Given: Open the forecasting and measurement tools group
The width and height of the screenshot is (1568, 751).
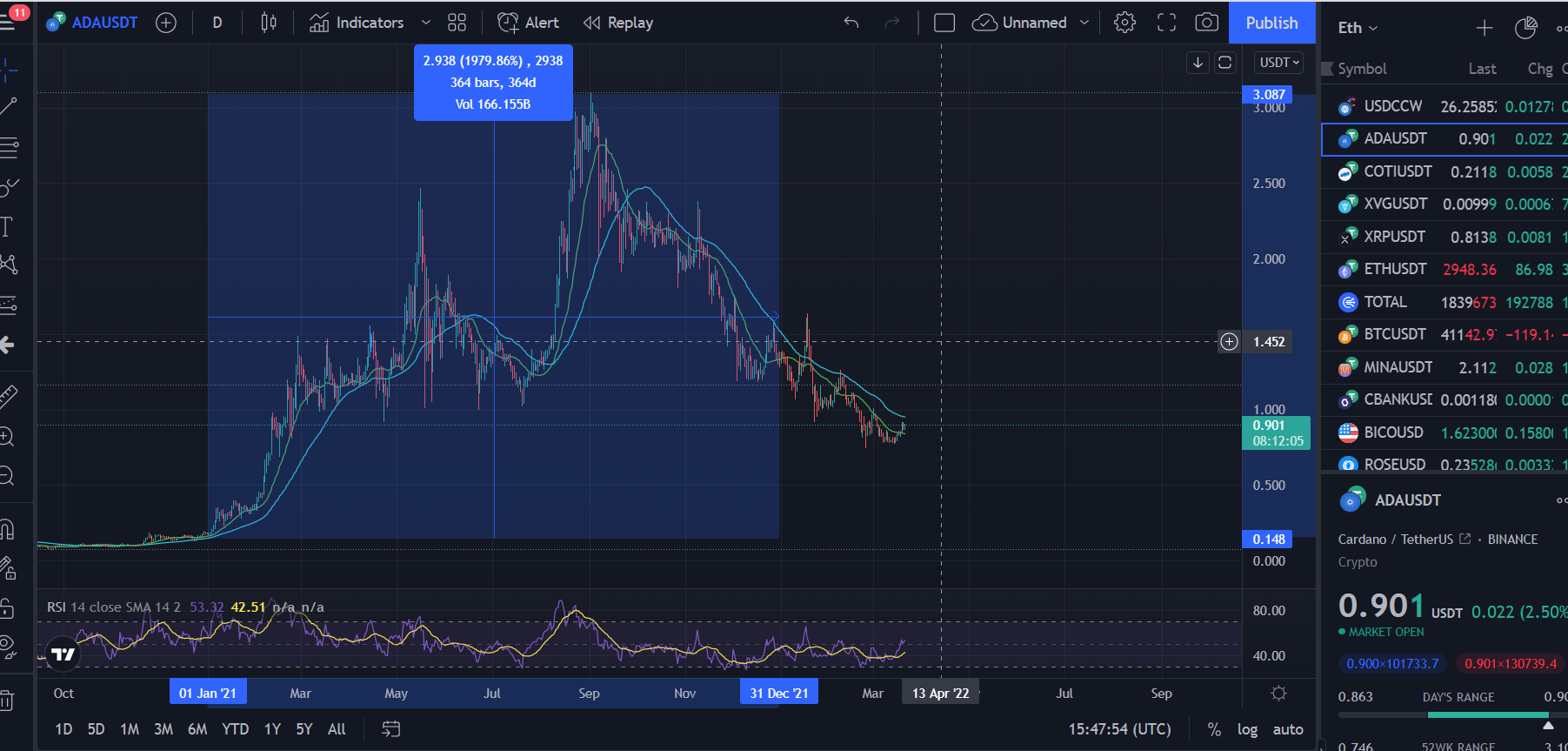Looking at the screenshot, I should tap(9, 305).
